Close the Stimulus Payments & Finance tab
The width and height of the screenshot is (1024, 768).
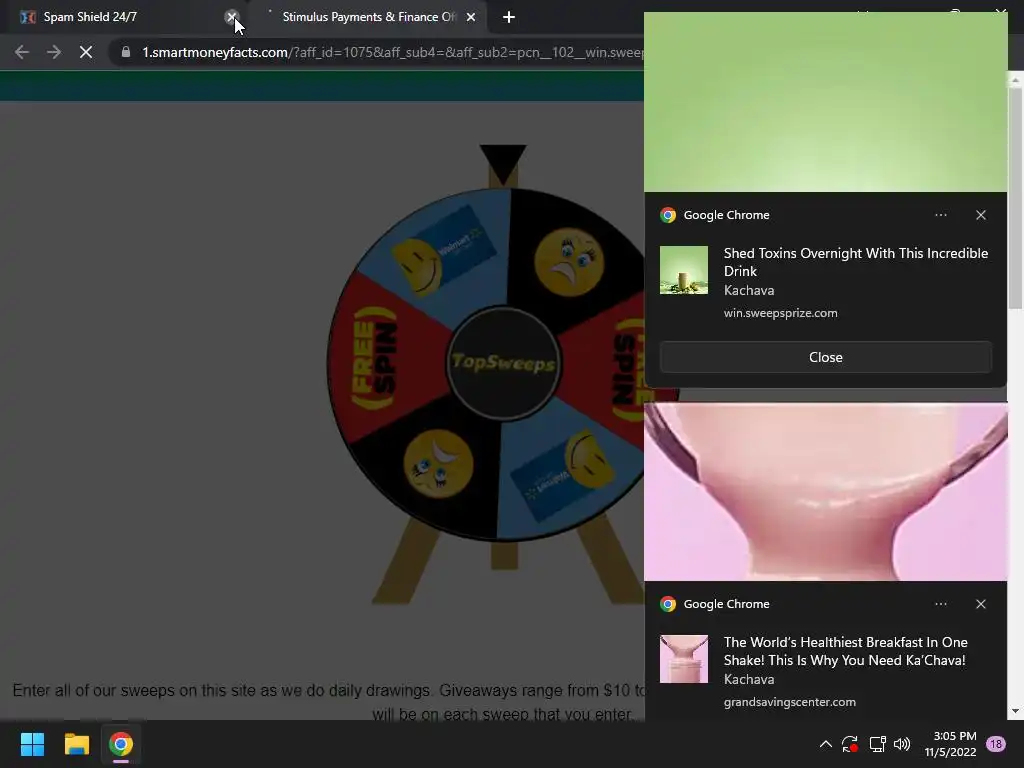[471, 17]
